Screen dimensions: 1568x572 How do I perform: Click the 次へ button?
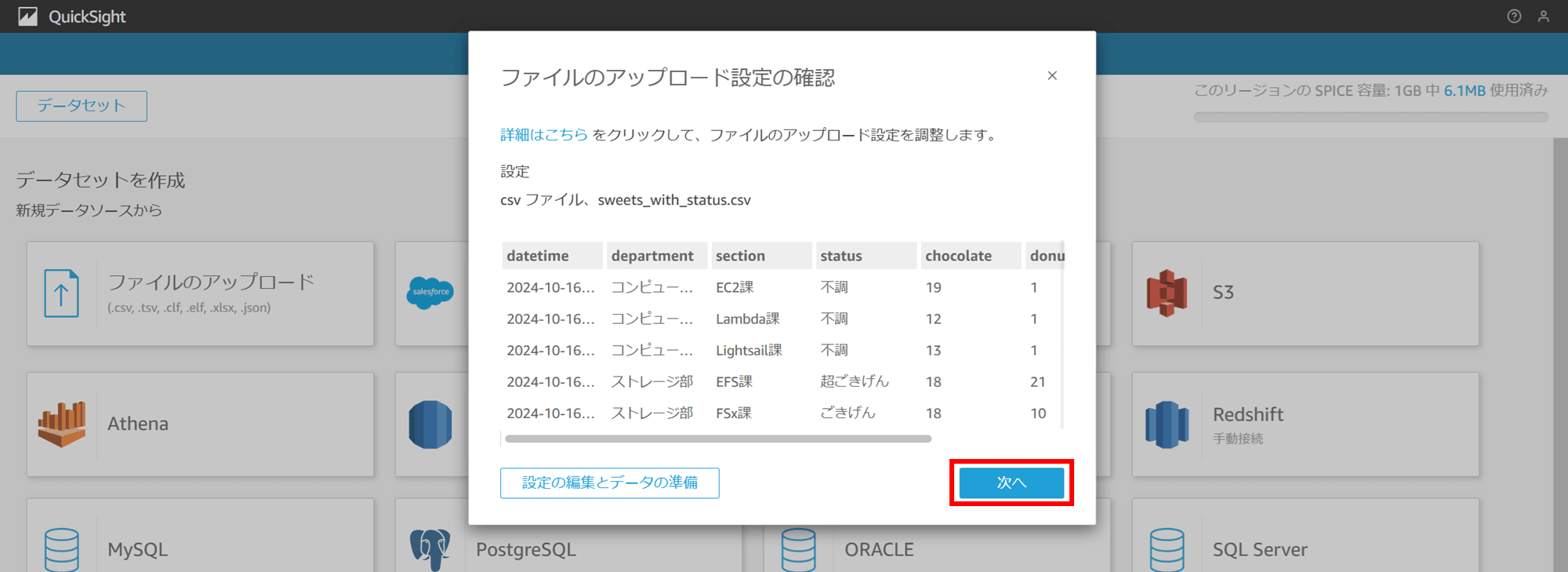coord(1011,483)
